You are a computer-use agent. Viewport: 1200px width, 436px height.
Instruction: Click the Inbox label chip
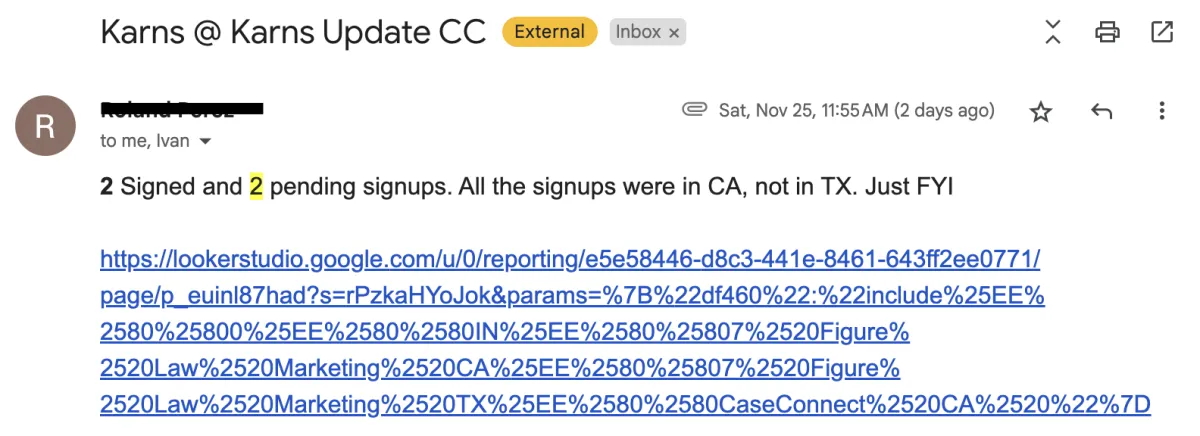(x=638, y=32)
